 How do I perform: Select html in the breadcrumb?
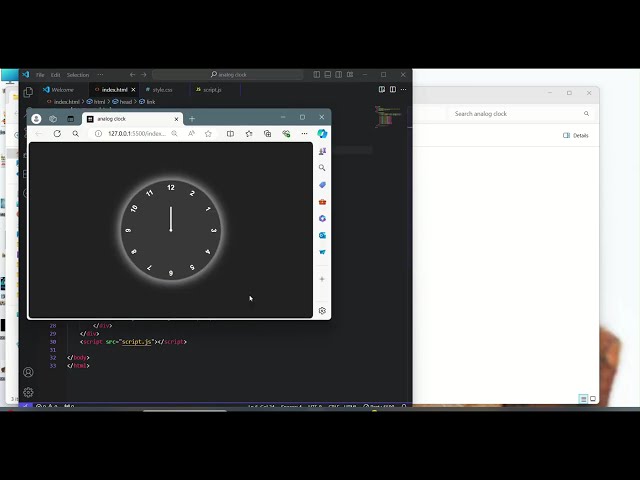[99, 102]
